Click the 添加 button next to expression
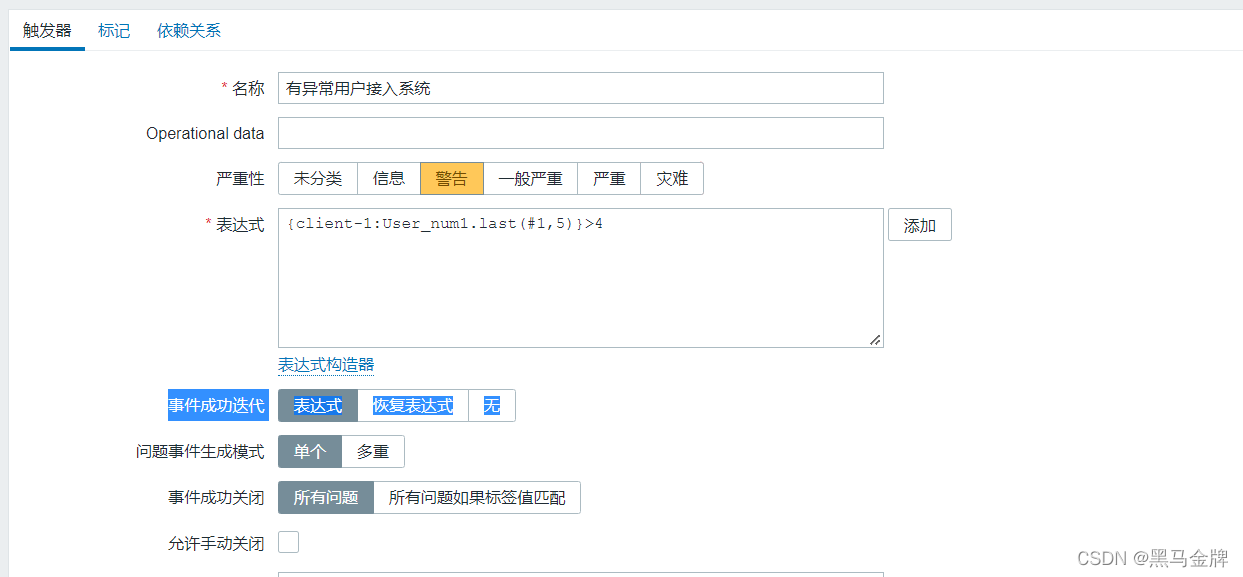 click(x=920, y=225)
